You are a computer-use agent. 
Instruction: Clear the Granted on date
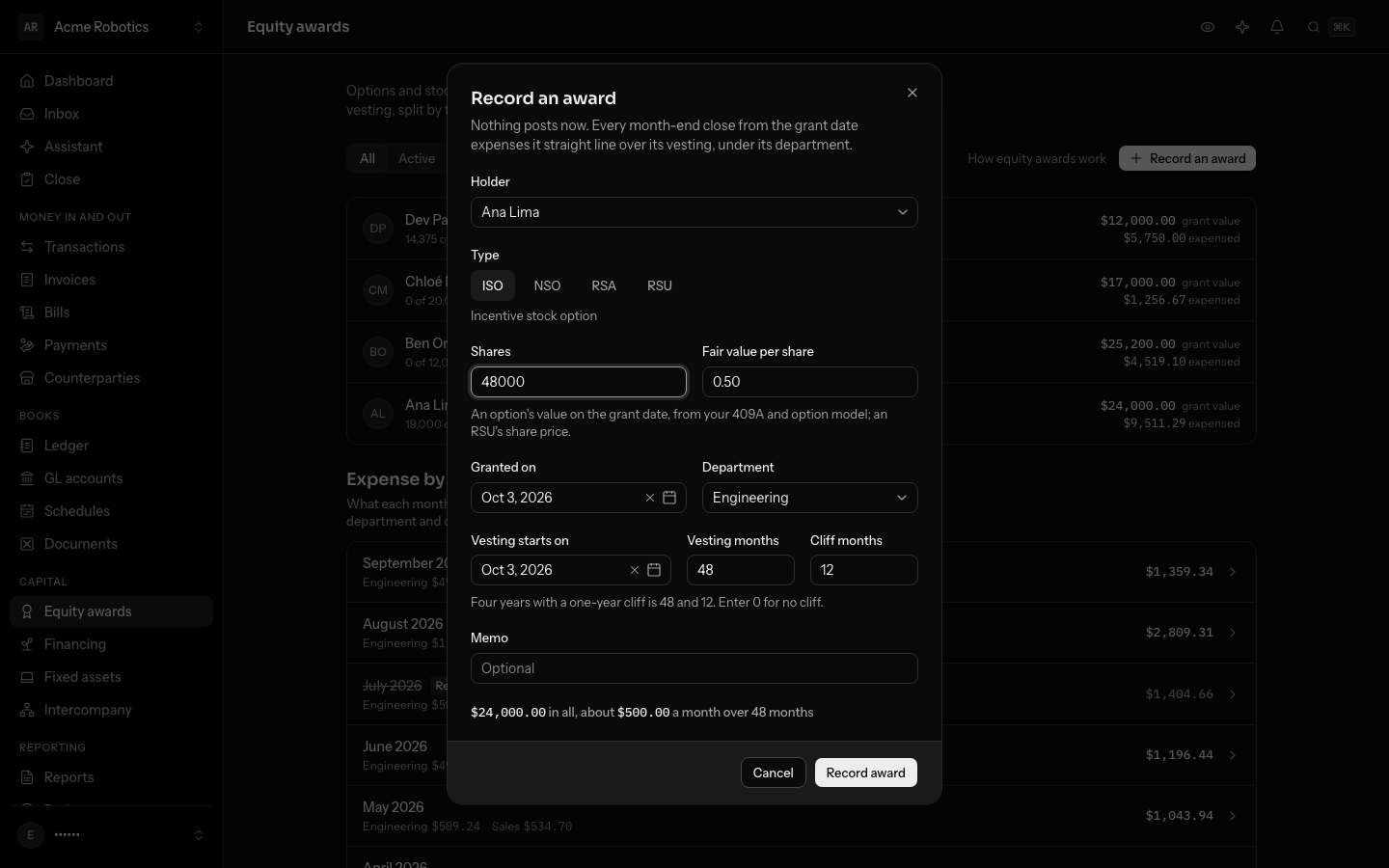tap(650, 498)
